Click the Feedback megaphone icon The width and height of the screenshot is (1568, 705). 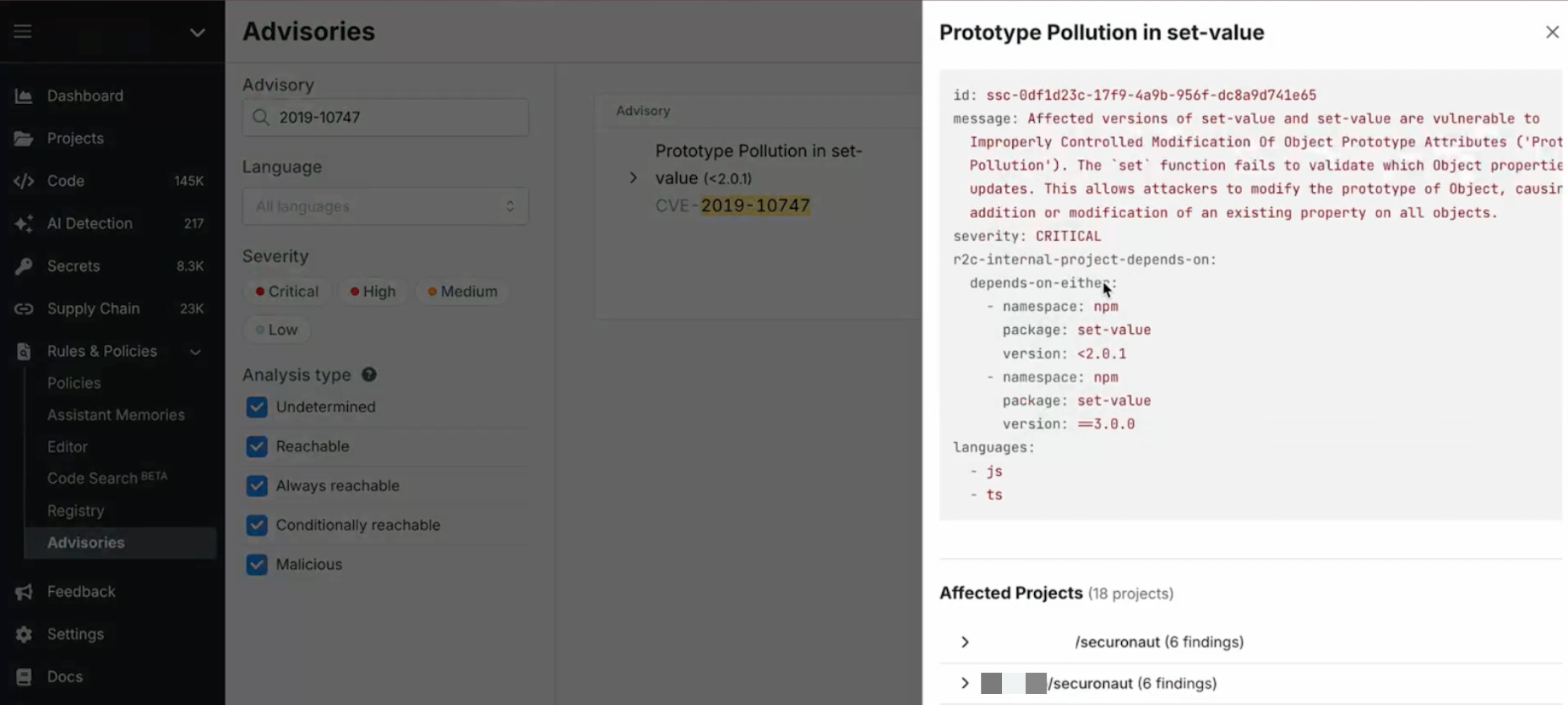(x=24, y=592)
